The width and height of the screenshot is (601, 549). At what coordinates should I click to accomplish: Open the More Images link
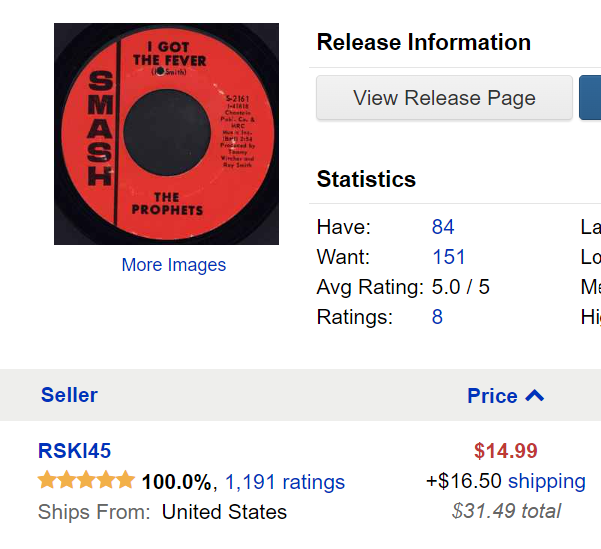(x=174, y=265)
